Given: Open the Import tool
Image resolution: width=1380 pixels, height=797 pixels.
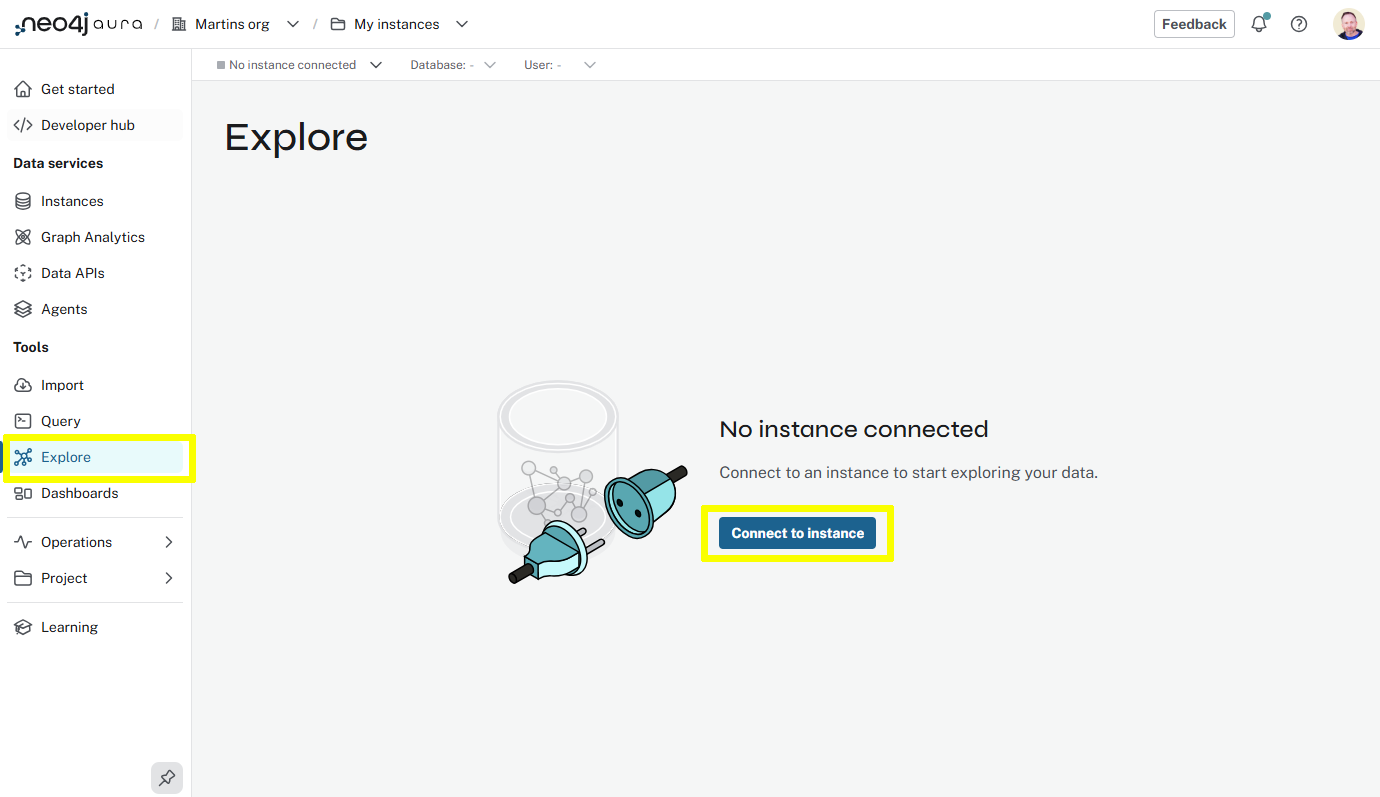Looking at the screenshot, I should click(x=23, y=385).
